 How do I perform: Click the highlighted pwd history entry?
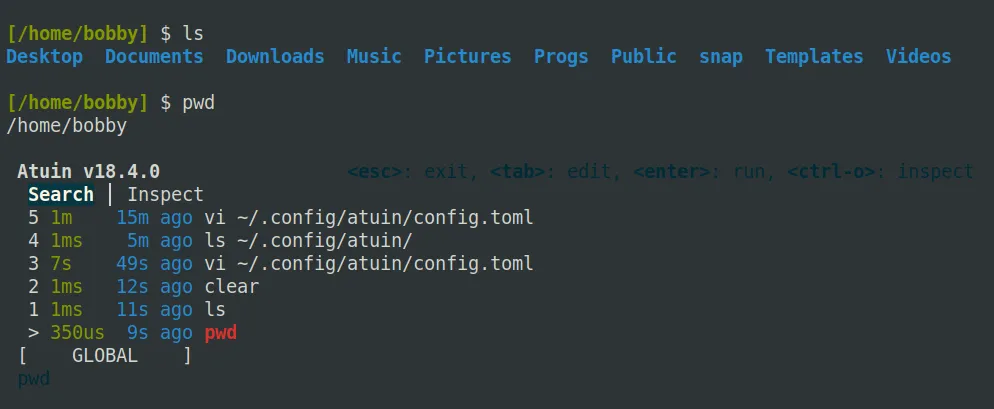[x=221, y=332]
